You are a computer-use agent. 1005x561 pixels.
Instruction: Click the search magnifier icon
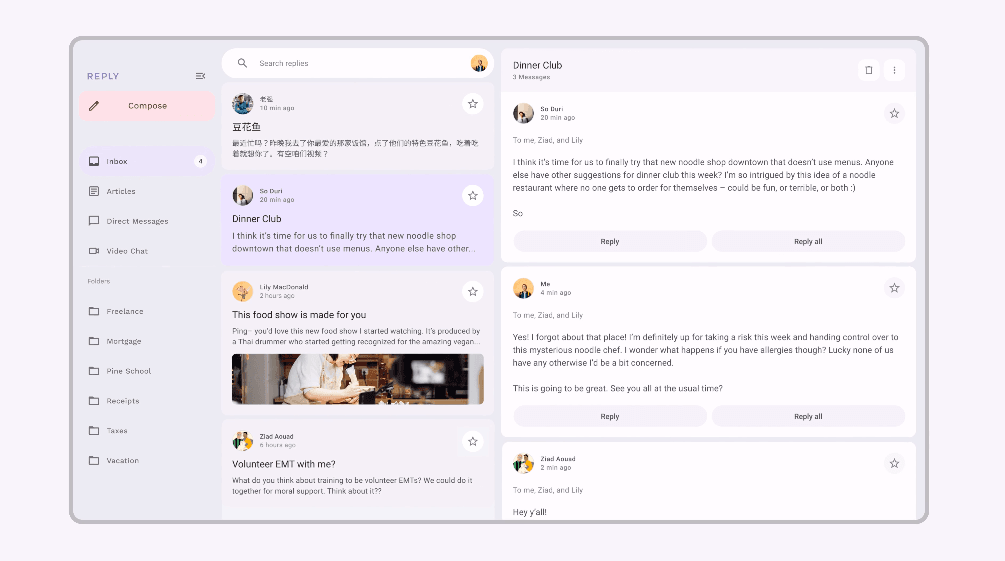[x=242, y=63]
